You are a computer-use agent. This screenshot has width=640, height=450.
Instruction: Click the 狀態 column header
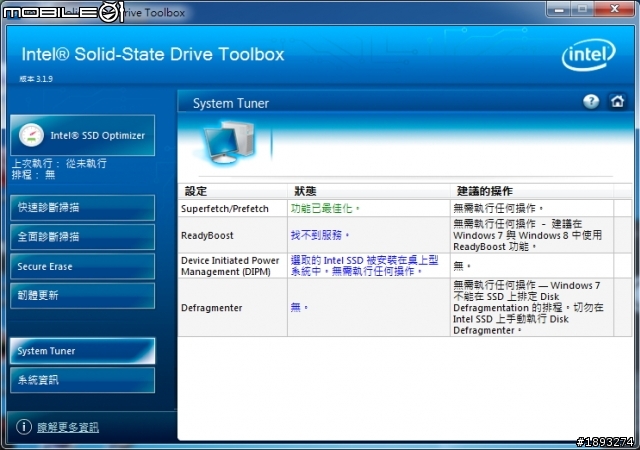click(x=369, y=191)
